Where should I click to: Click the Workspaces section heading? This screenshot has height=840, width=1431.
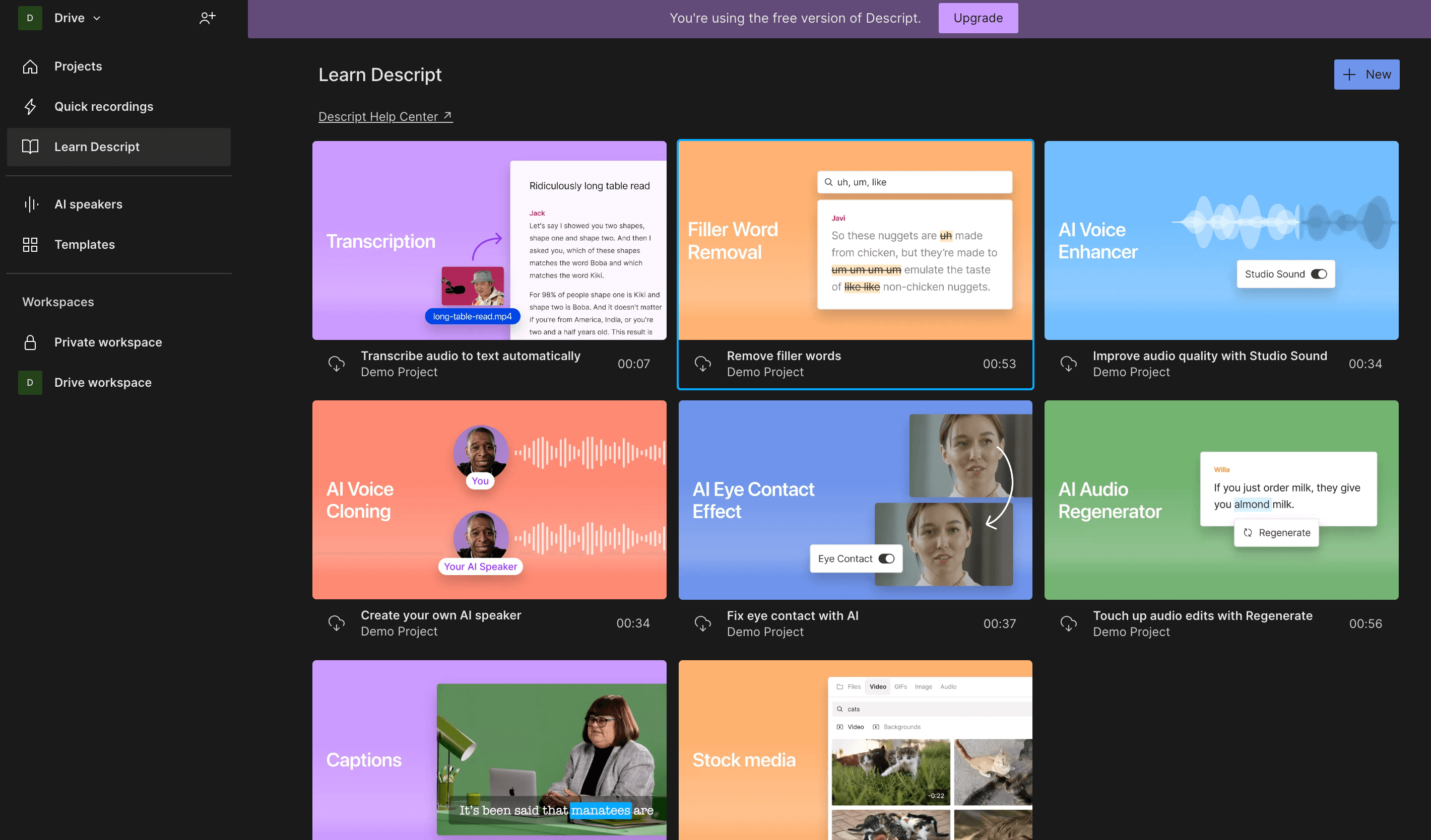coord(58,302)
